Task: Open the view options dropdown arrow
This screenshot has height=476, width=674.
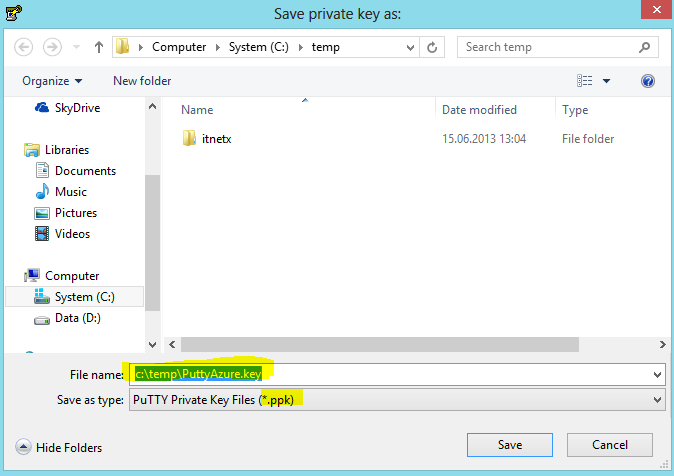Action: [606, 81]
